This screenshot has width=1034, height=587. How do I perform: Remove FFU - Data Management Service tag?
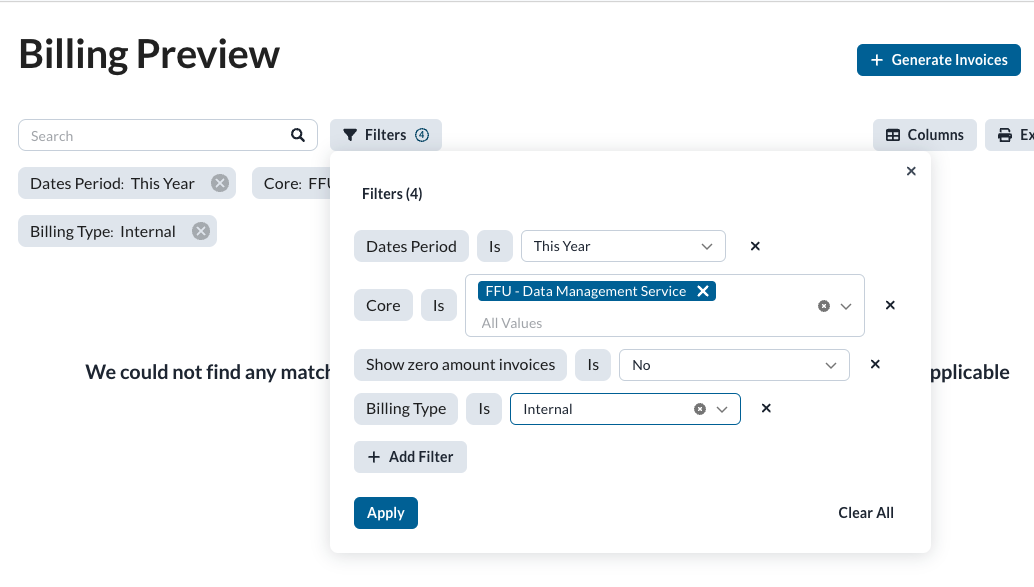click(704, 291)
